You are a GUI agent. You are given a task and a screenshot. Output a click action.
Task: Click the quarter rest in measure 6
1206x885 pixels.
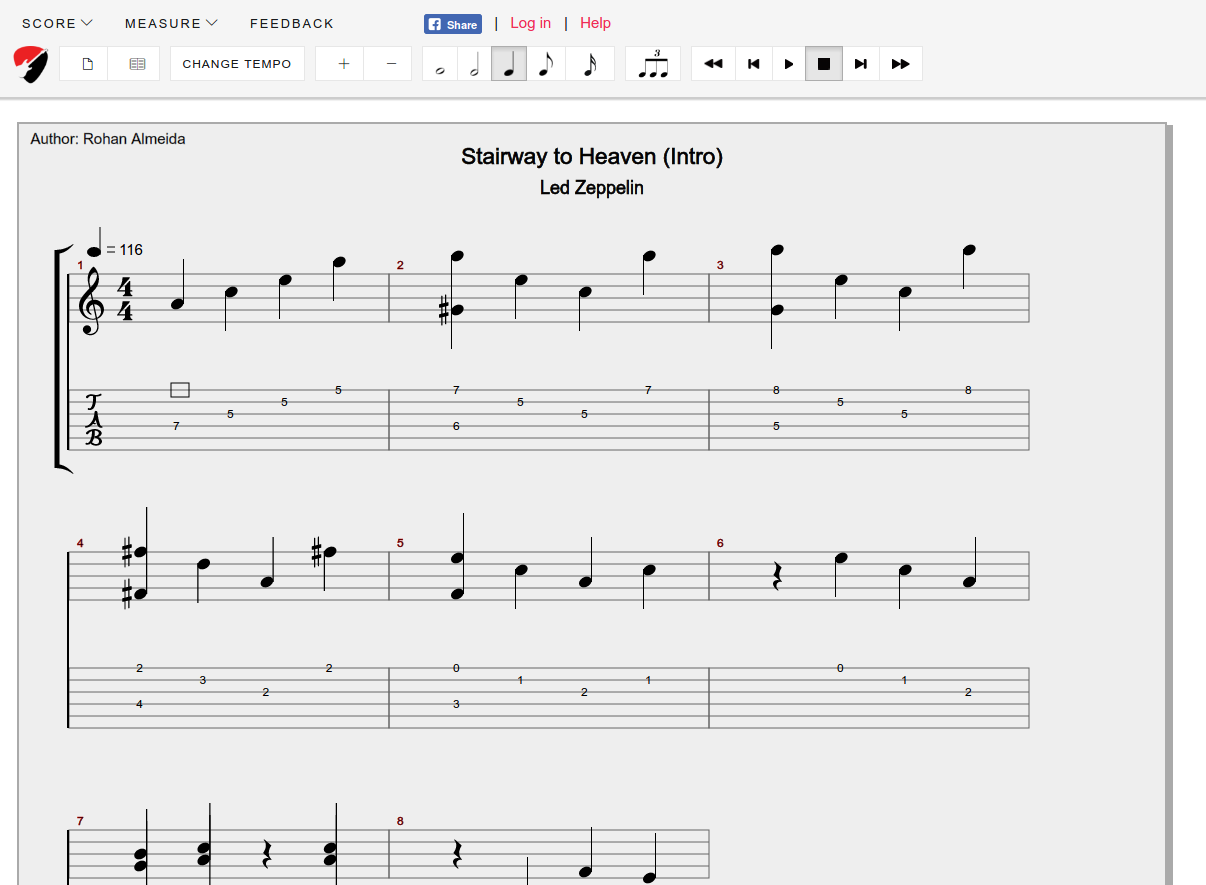(x=777, y=577)
